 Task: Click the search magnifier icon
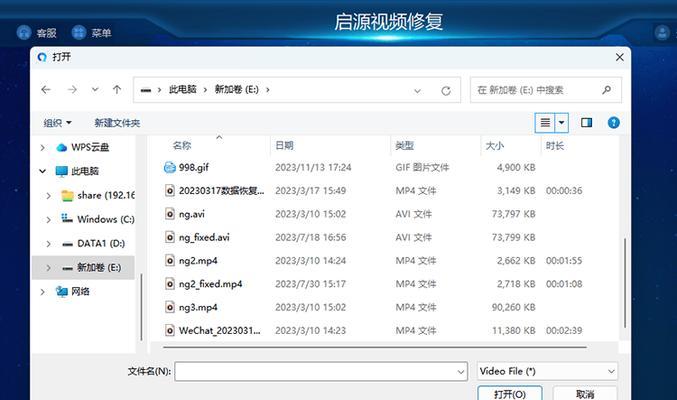pyautogui.click(x=607, y=89)
